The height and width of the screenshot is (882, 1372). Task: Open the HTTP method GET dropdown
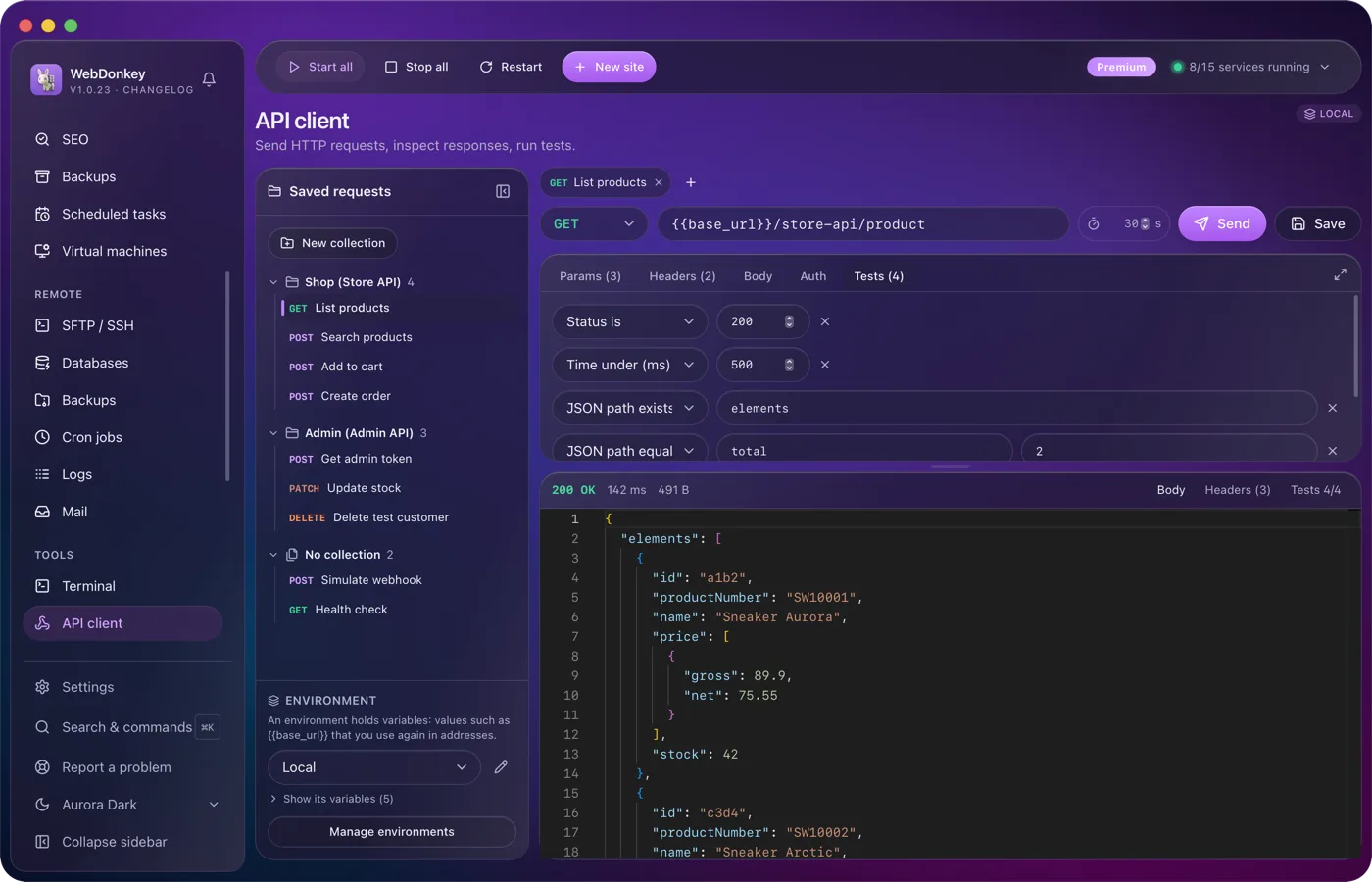click(594, 224)
